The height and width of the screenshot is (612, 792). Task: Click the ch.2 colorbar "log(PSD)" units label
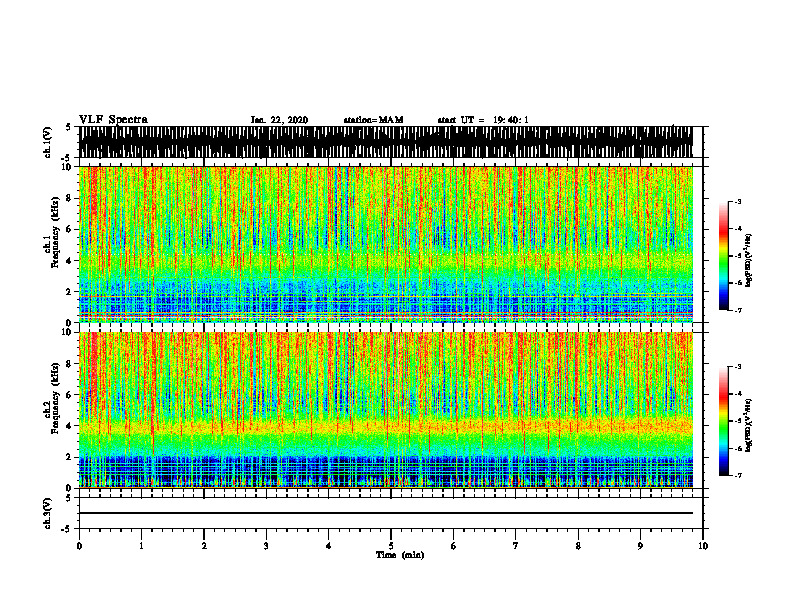(749, 425)
